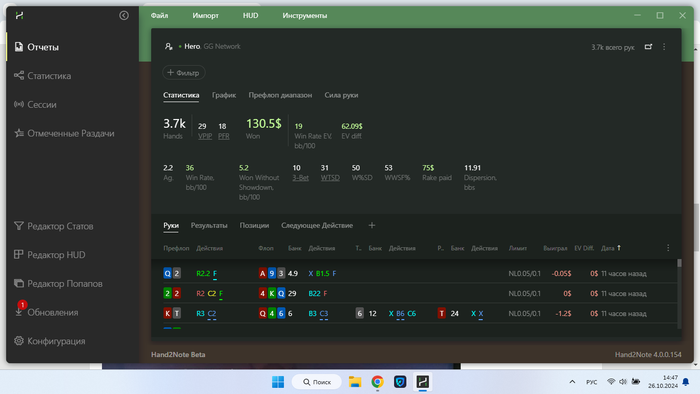
Task: Collapse the sidebar with the arrow icon
Action: pos(124,16)
